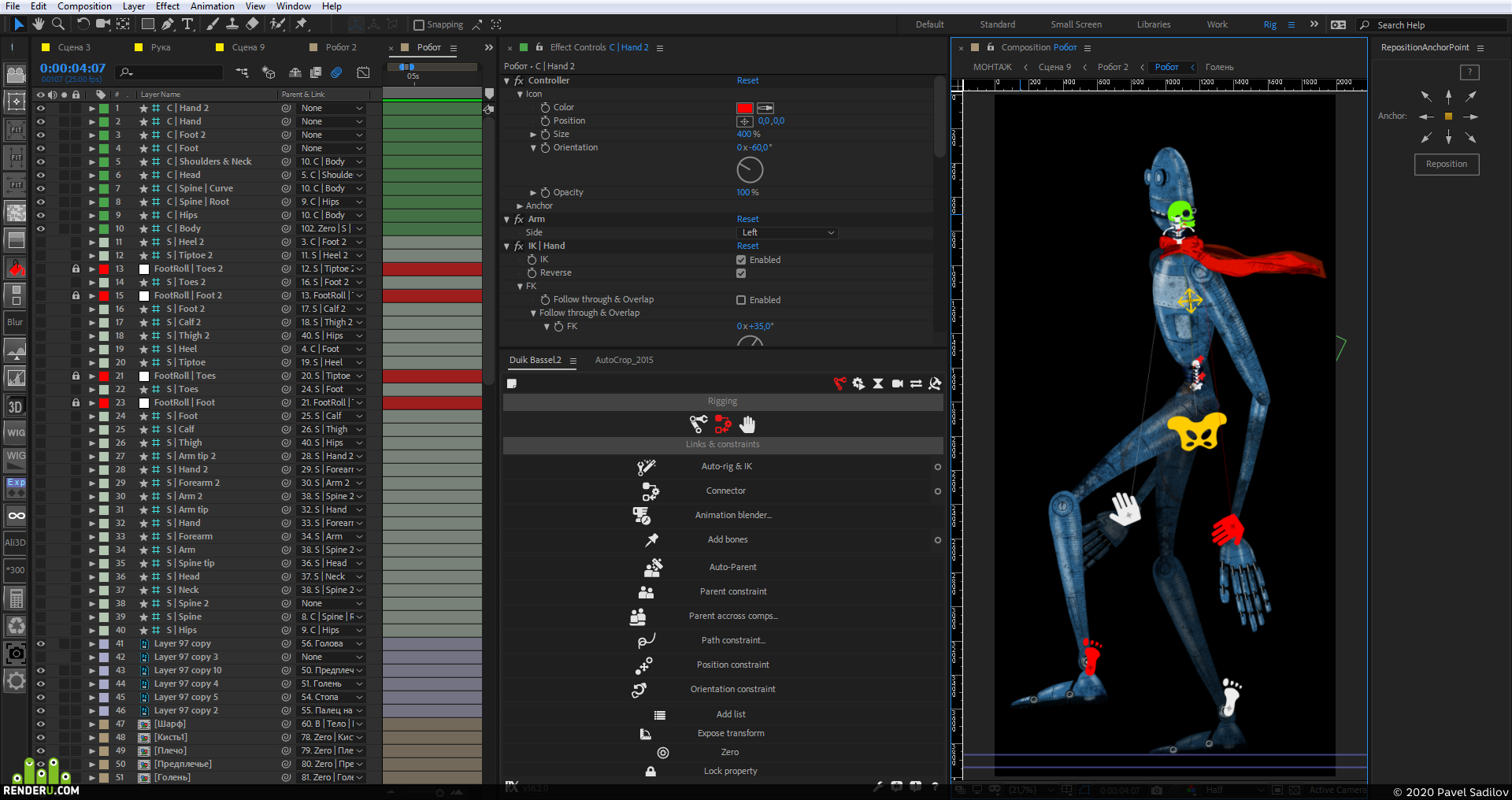Select the Zoom tool magnifier
1512x800 pixels.
click(58, 24)
